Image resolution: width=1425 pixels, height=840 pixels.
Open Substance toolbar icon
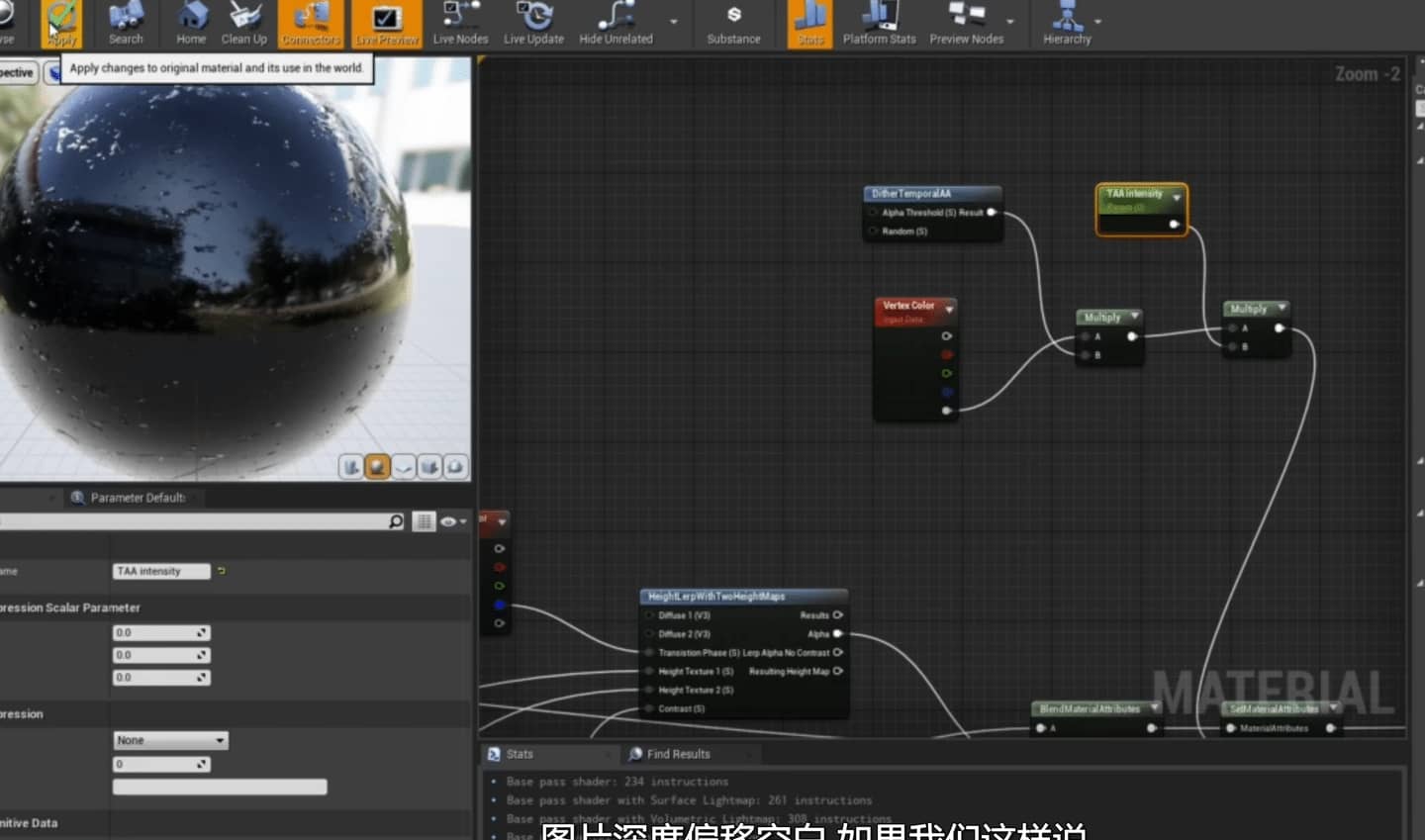coord(733,24)
